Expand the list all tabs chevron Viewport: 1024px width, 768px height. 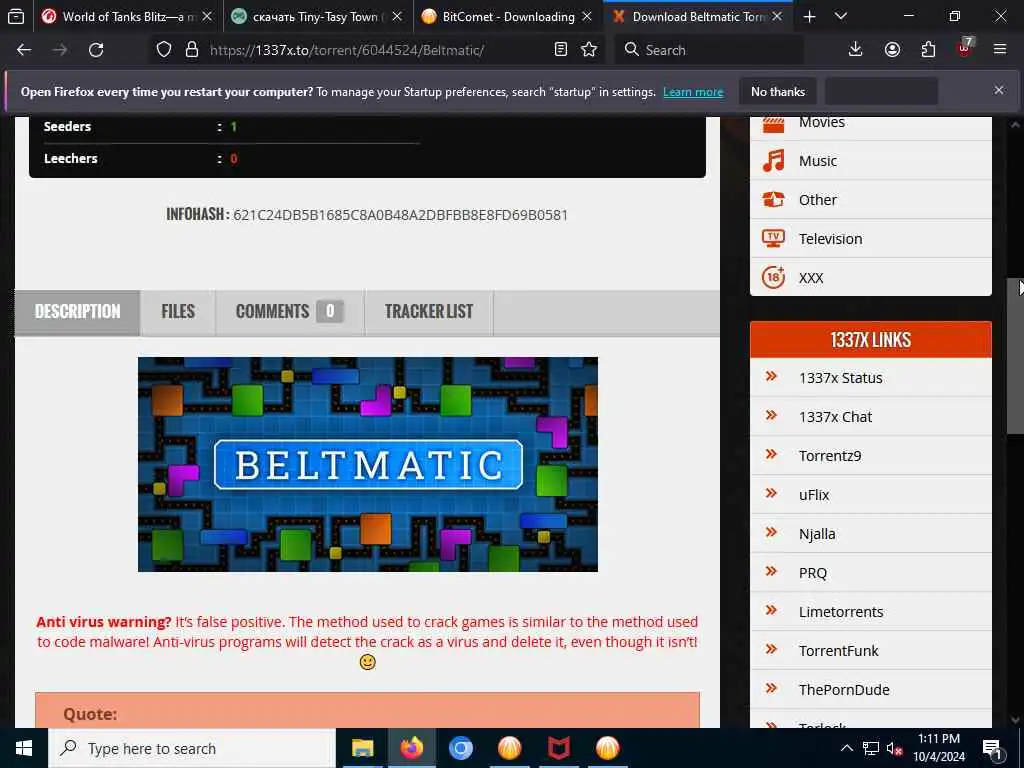coord(841,16)
